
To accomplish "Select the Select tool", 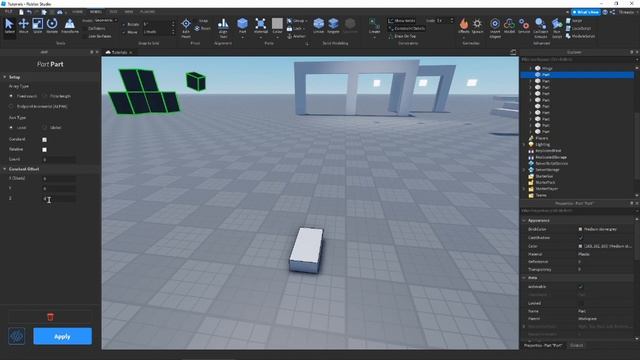I will coord(9,26).
